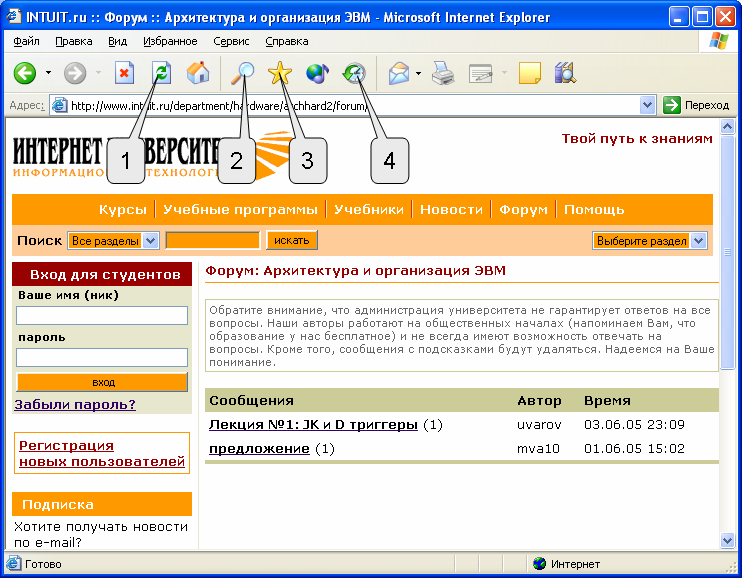Screen dimensions: 742x578
Task: Open the Учебные программы section
Action: coord(240,209)
